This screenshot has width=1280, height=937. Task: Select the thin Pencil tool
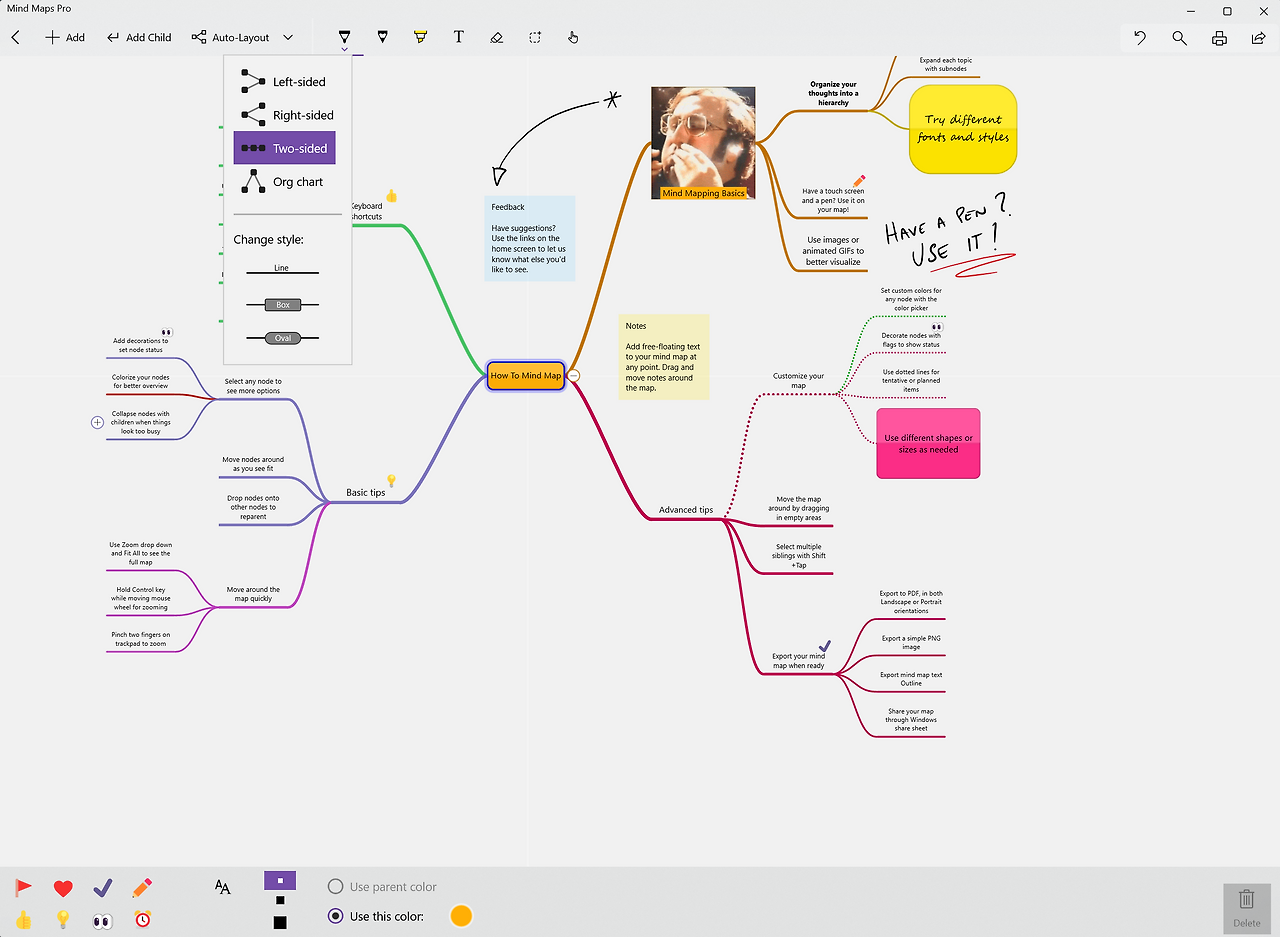point(383,36)
